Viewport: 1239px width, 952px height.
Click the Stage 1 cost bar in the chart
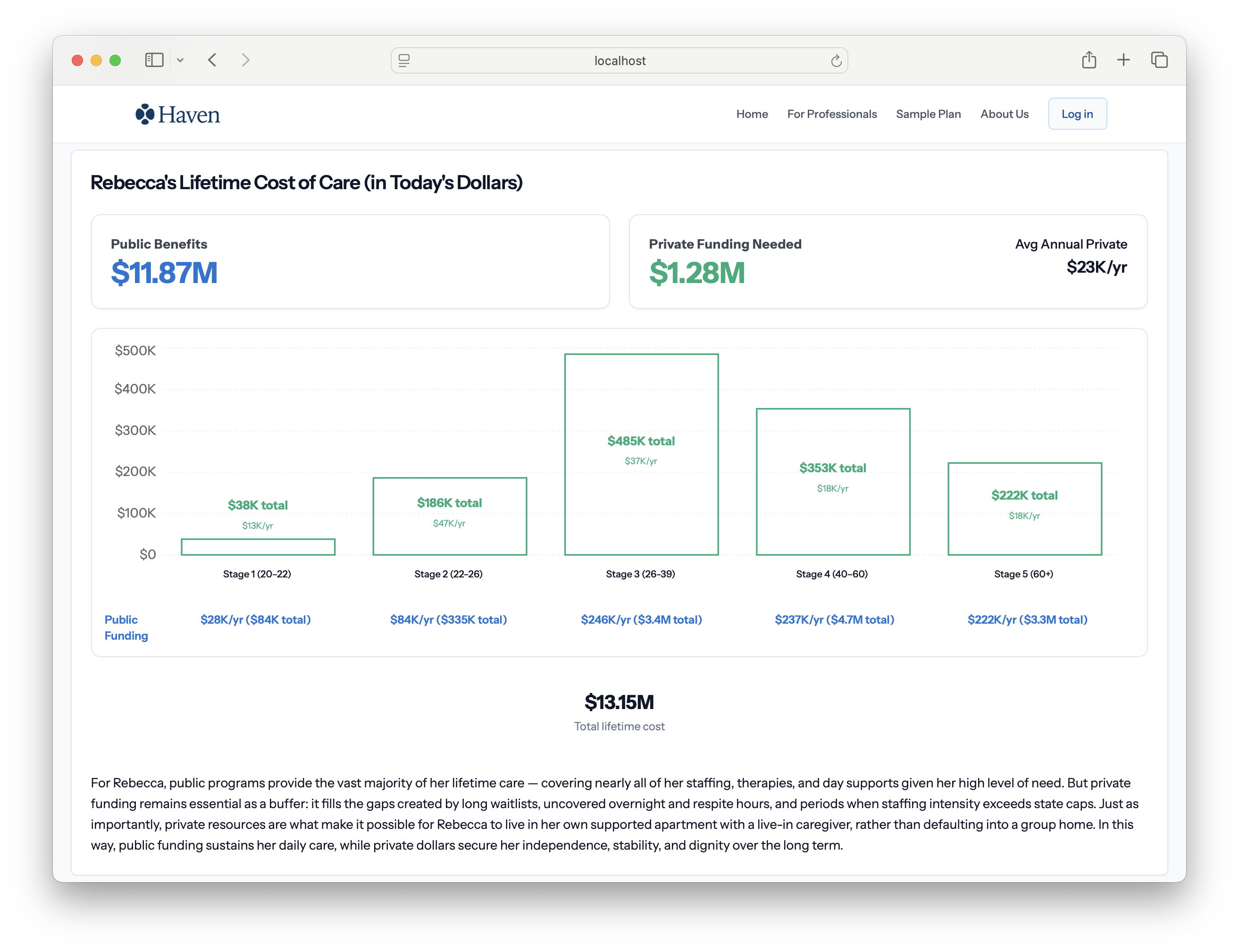pos(257,546)
